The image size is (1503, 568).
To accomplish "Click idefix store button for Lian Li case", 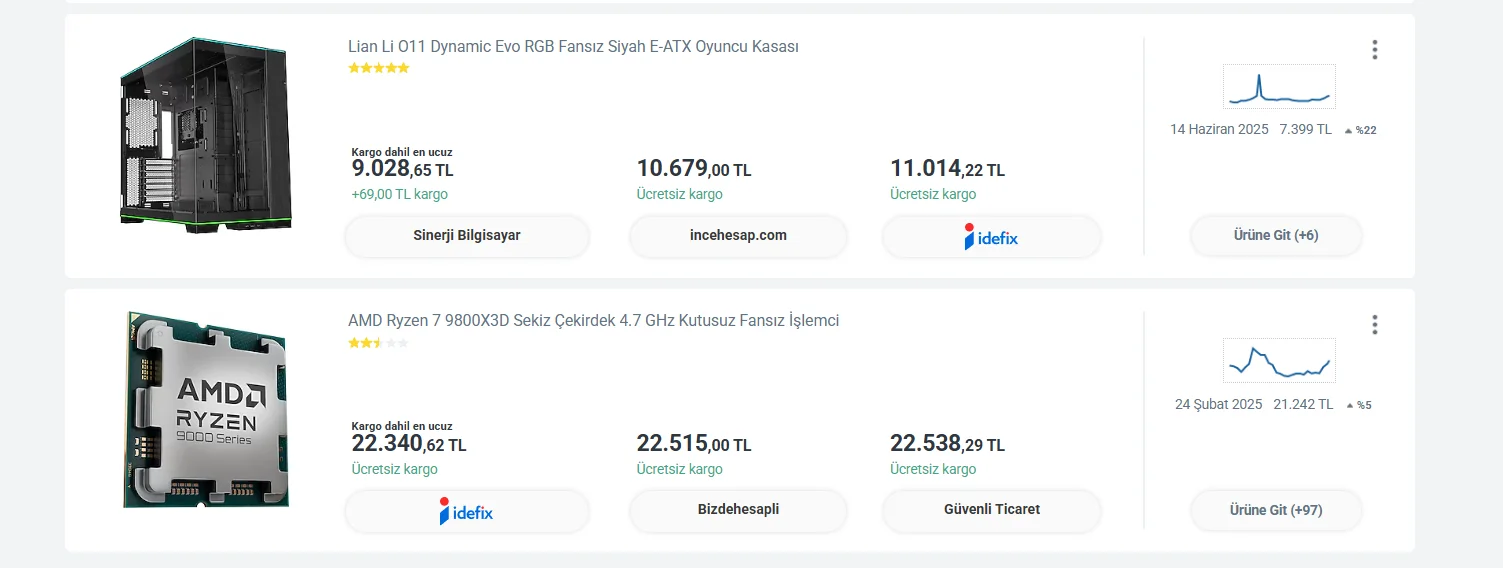I will pyautogui.click(x=991, y=237).
